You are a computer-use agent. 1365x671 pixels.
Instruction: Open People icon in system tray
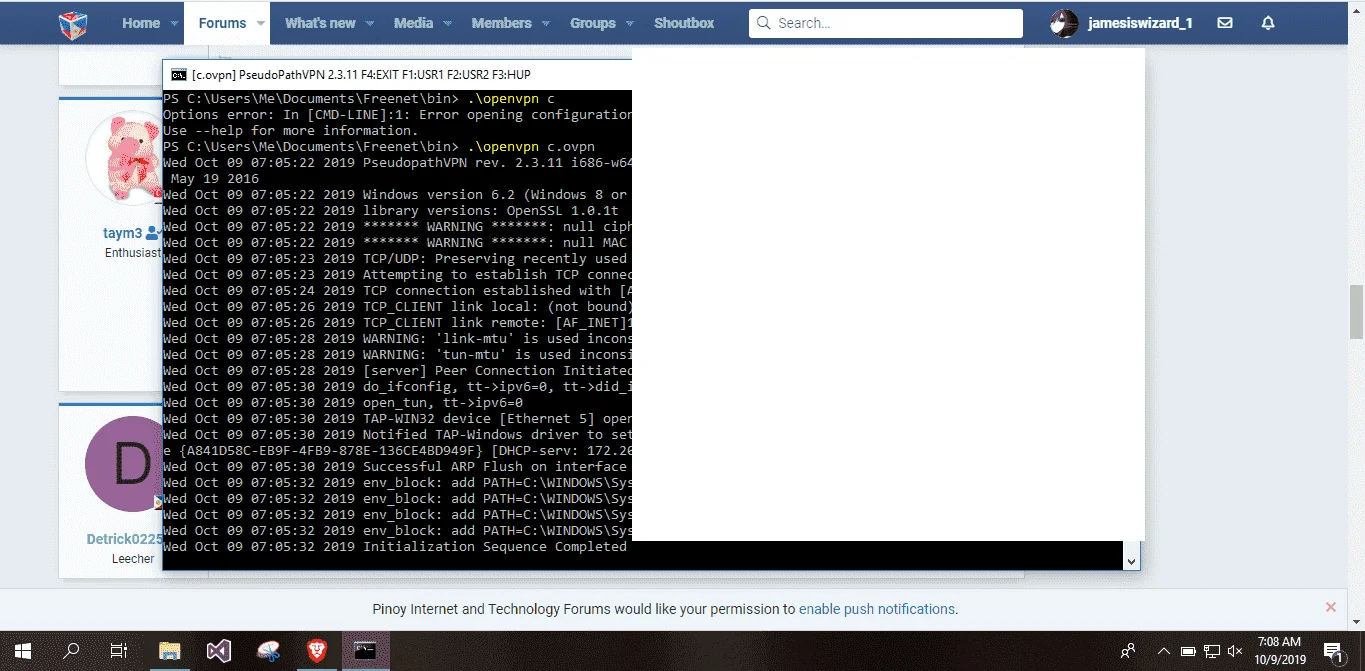[x=1128, y=651]
